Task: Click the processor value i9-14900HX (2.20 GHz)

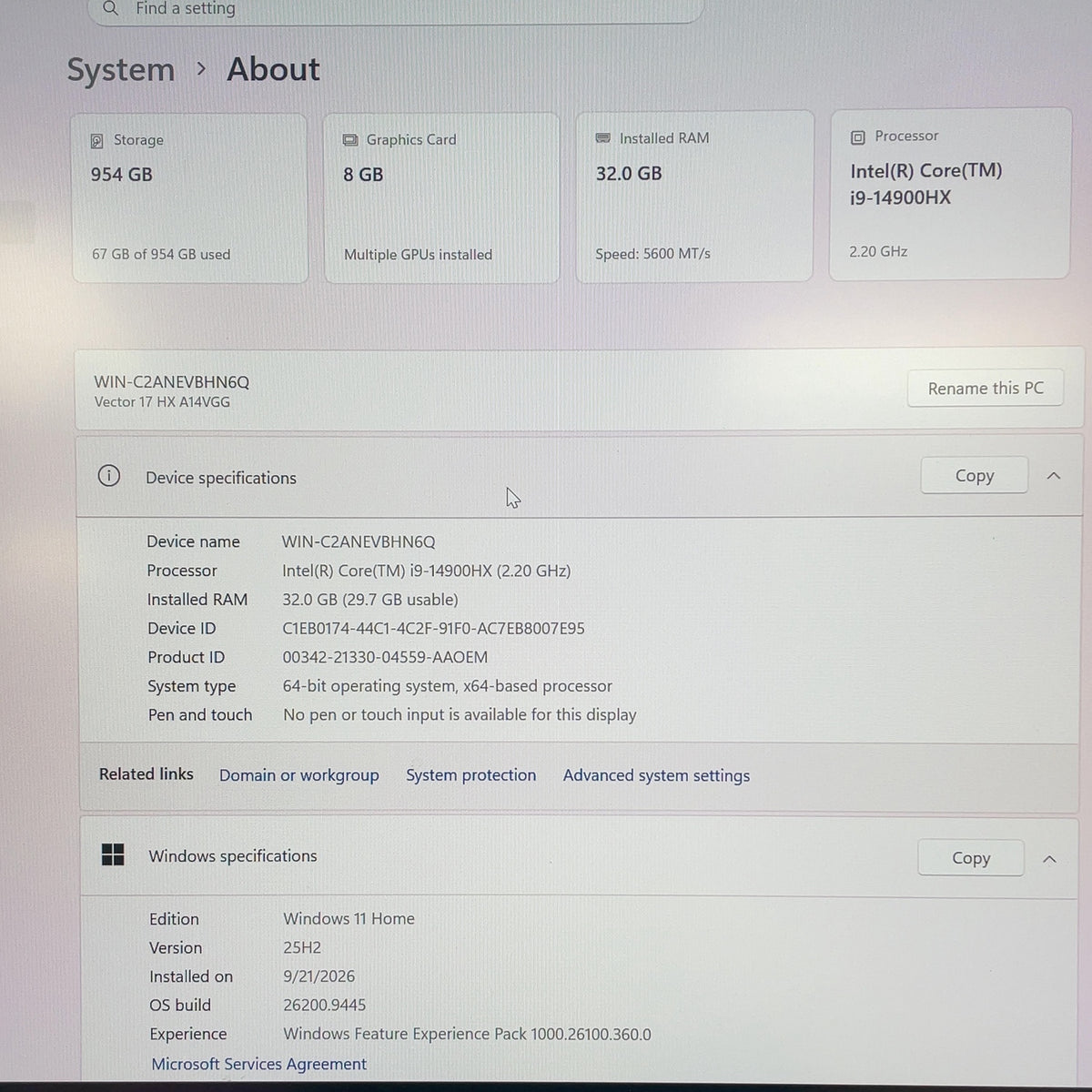Action: click(x=427, y=571)
